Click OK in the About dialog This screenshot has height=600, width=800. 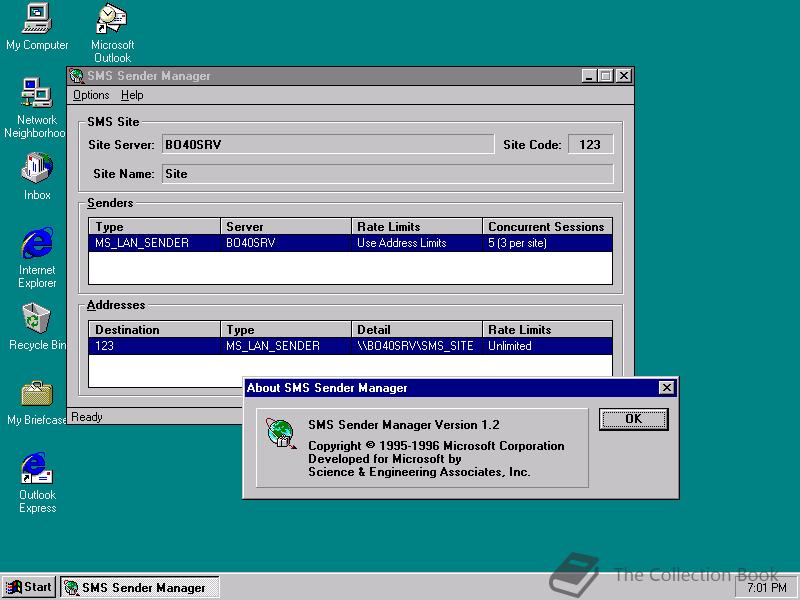coord(633,419)
